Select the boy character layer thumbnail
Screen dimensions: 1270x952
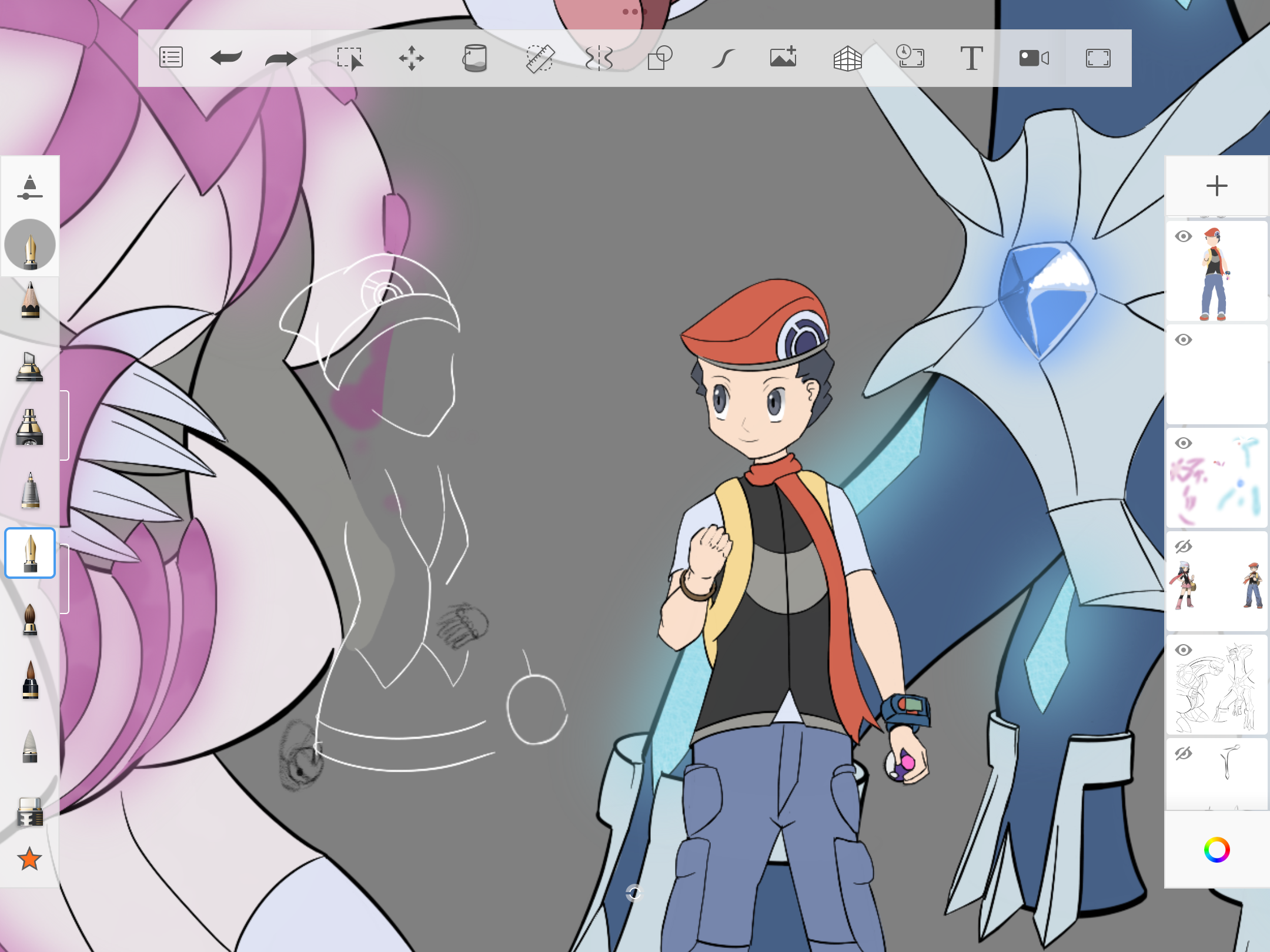[x=1216, y=271]
